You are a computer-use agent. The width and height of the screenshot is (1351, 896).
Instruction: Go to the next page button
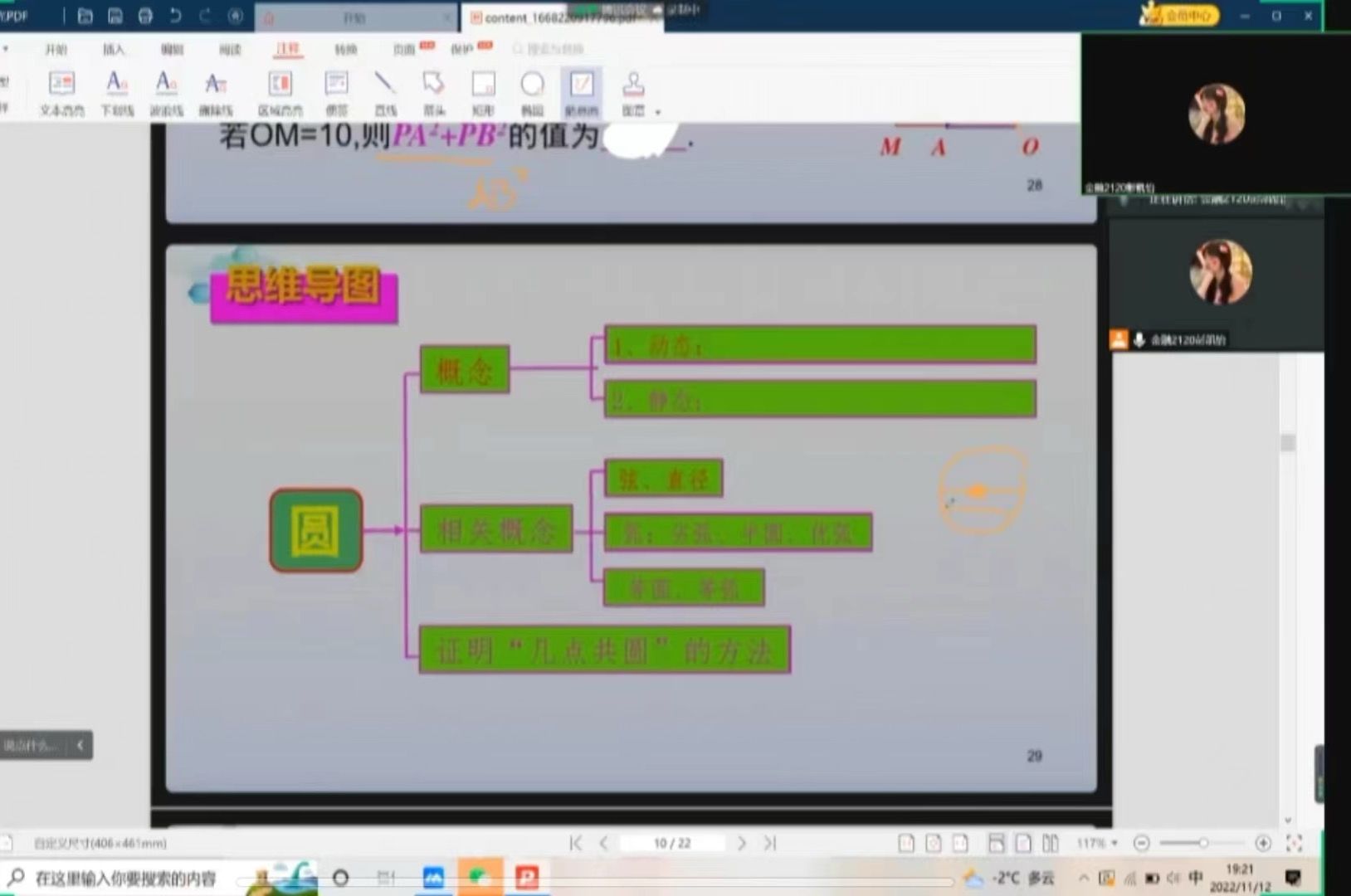tap(741, 844)
